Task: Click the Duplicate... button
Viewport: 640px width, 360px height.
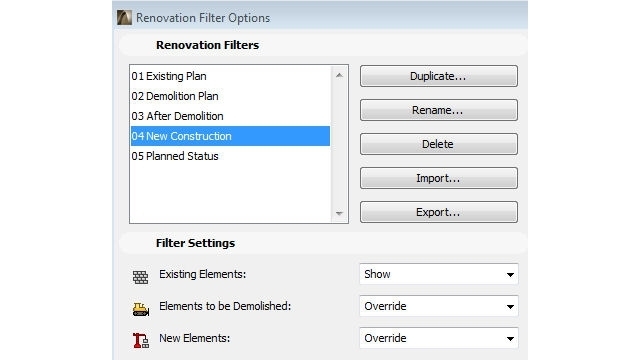Action: click(439, 76)
